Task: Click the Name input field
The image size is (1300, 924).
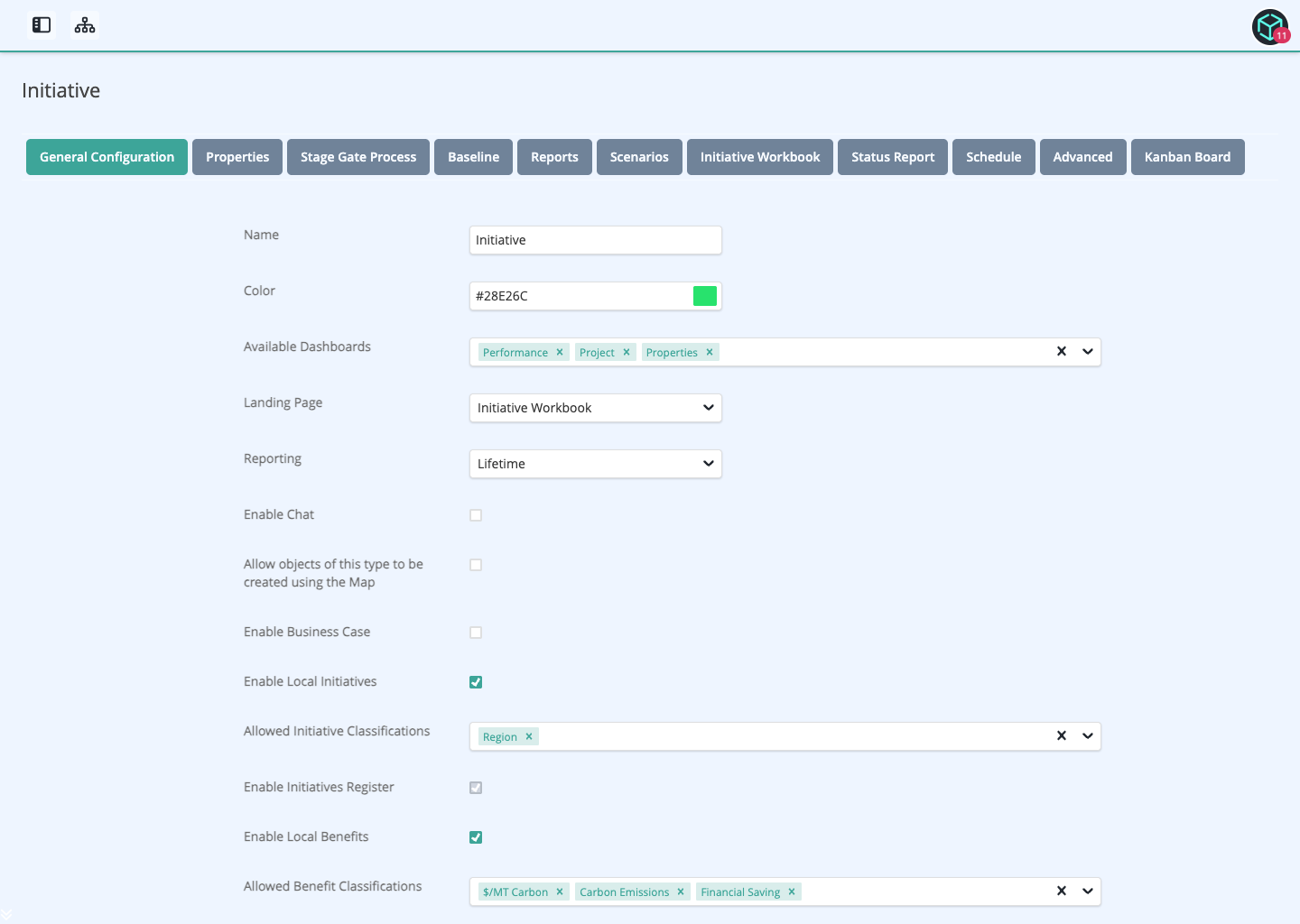Action: click(x=596, y=240)
